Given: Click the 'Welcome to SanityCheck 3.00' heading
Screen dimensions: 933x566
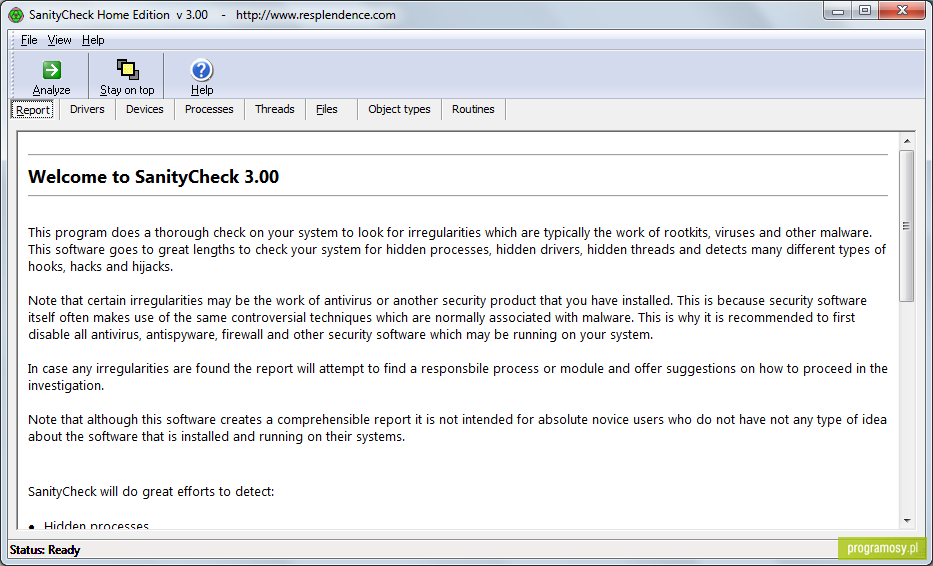Looking at the screenshot, I should pos(154,177).
